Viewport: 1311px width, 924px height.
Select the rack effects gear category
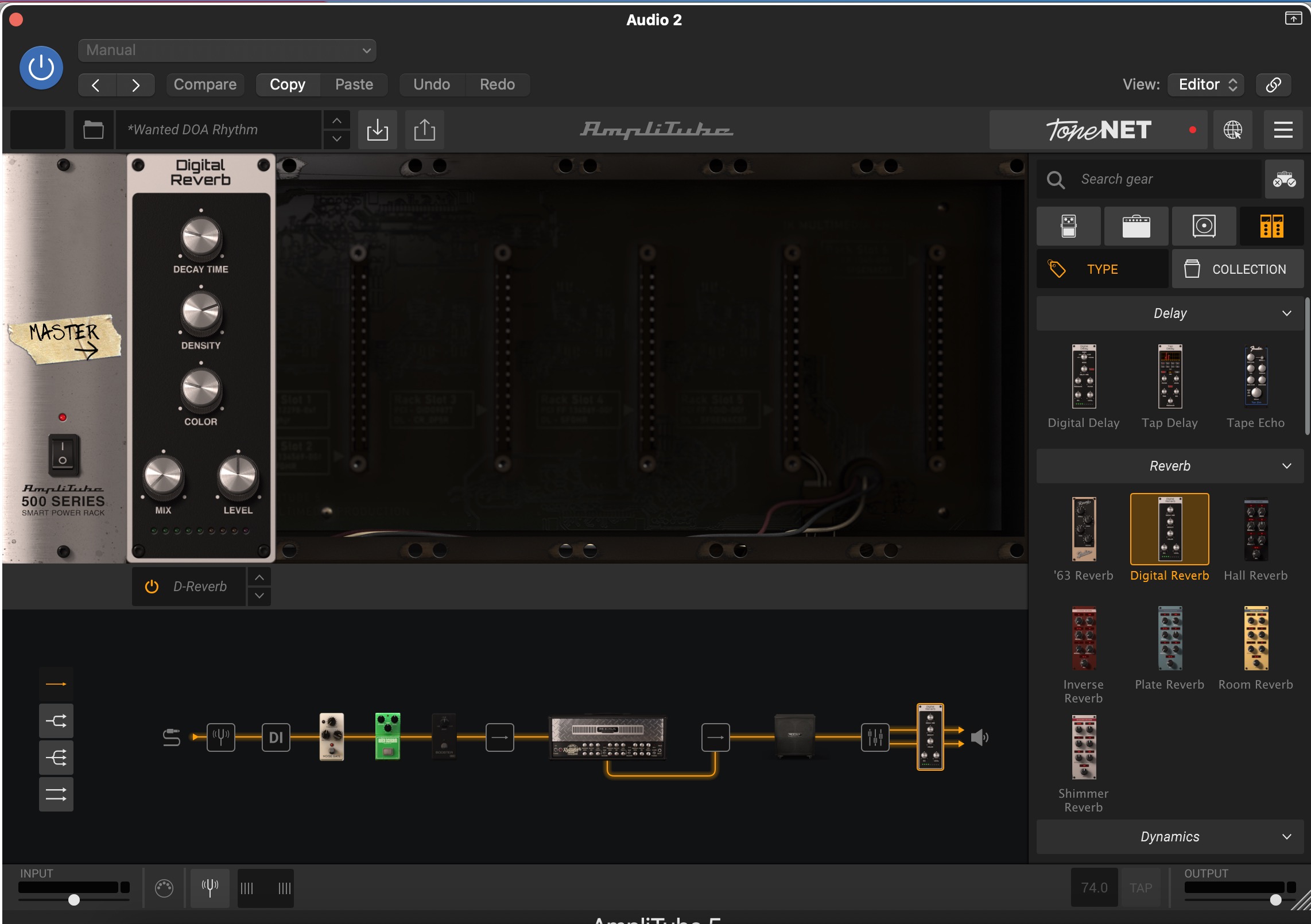click(x=1272, y=226)
